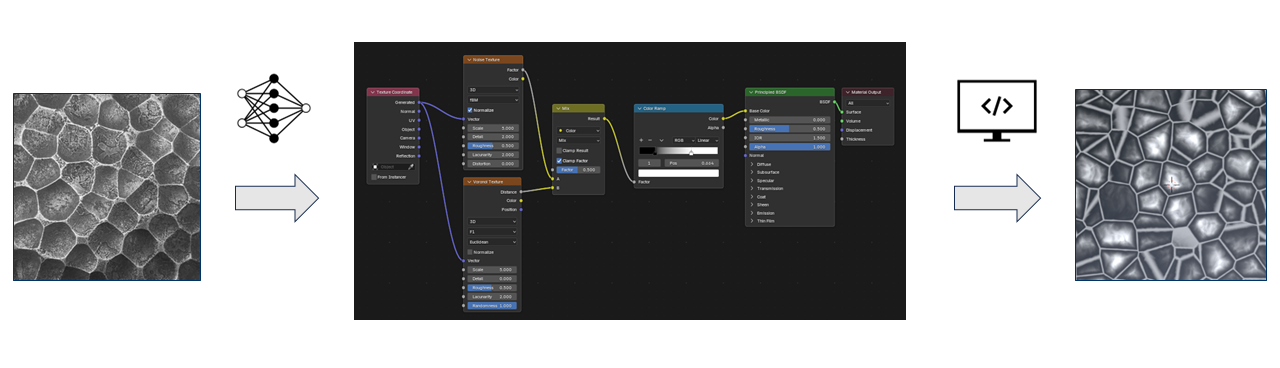Click the UV output socket on Texture Coordinate
The width and height of the screenshot is (1280, 368).
coord(419,120)
